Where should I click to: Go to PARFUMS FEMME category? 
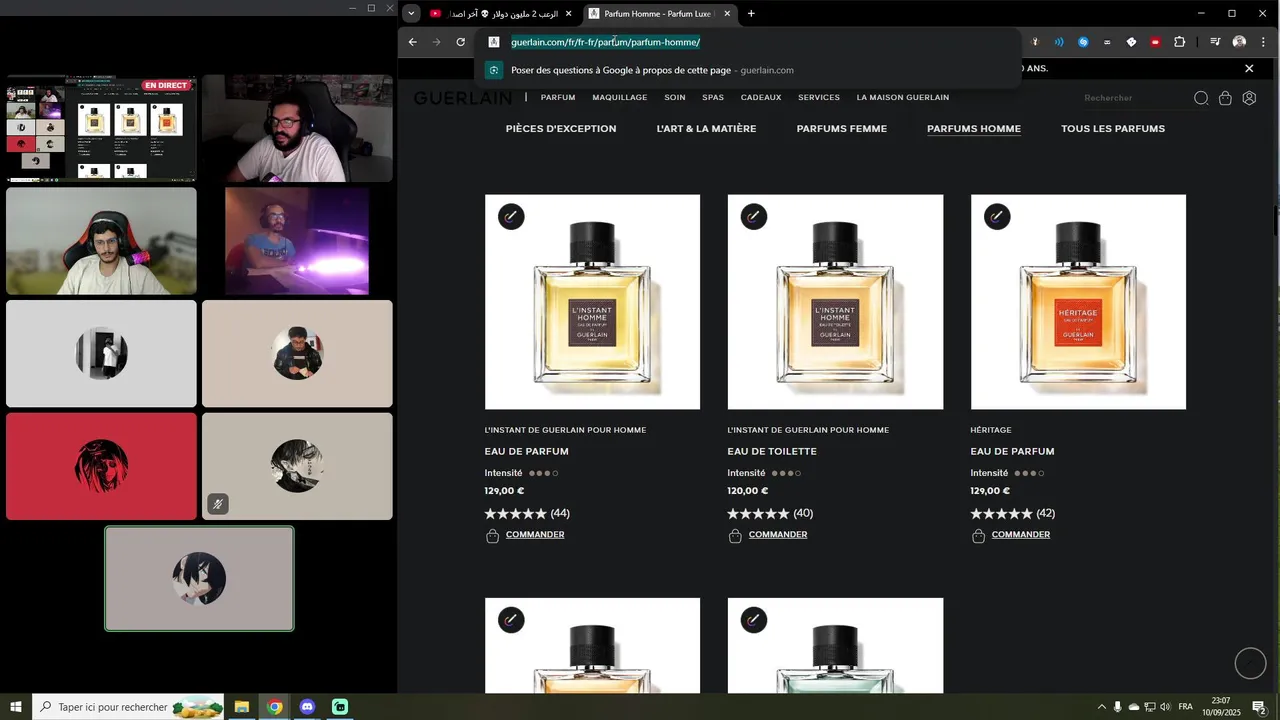pyautogui.click(x=842, y=129)
